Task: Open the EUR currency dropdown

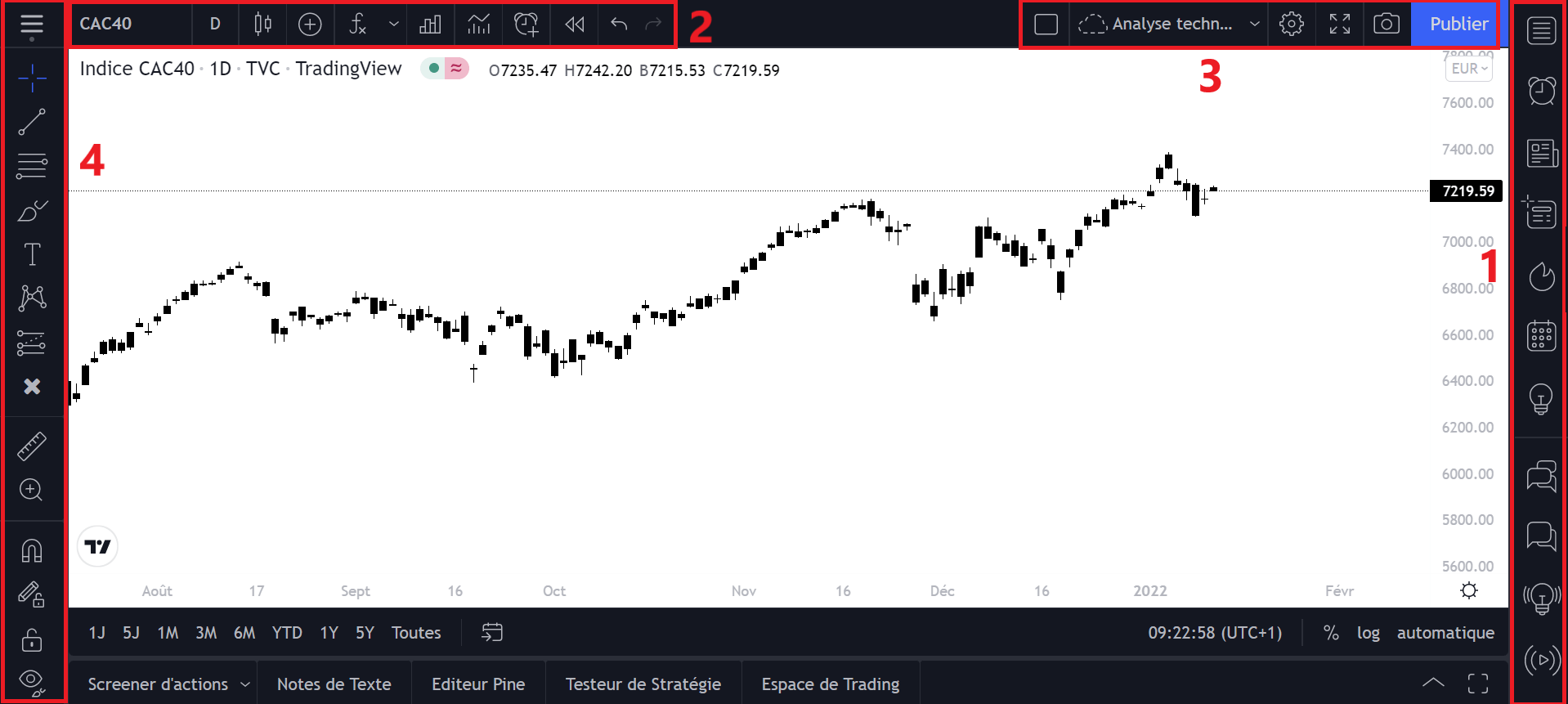Action: coord(1469,69)
